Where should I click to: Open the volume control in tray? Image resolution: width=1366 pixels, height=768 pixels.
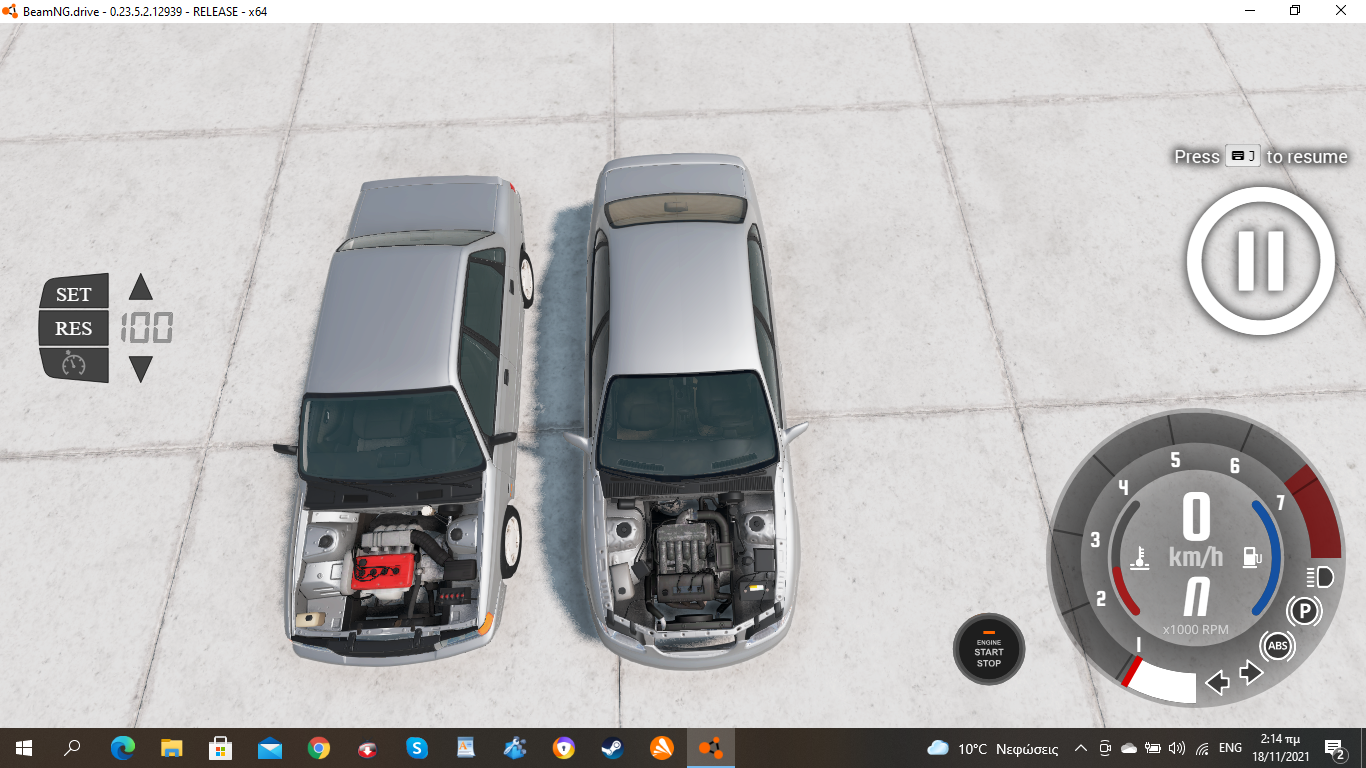tap(1176, 748)
